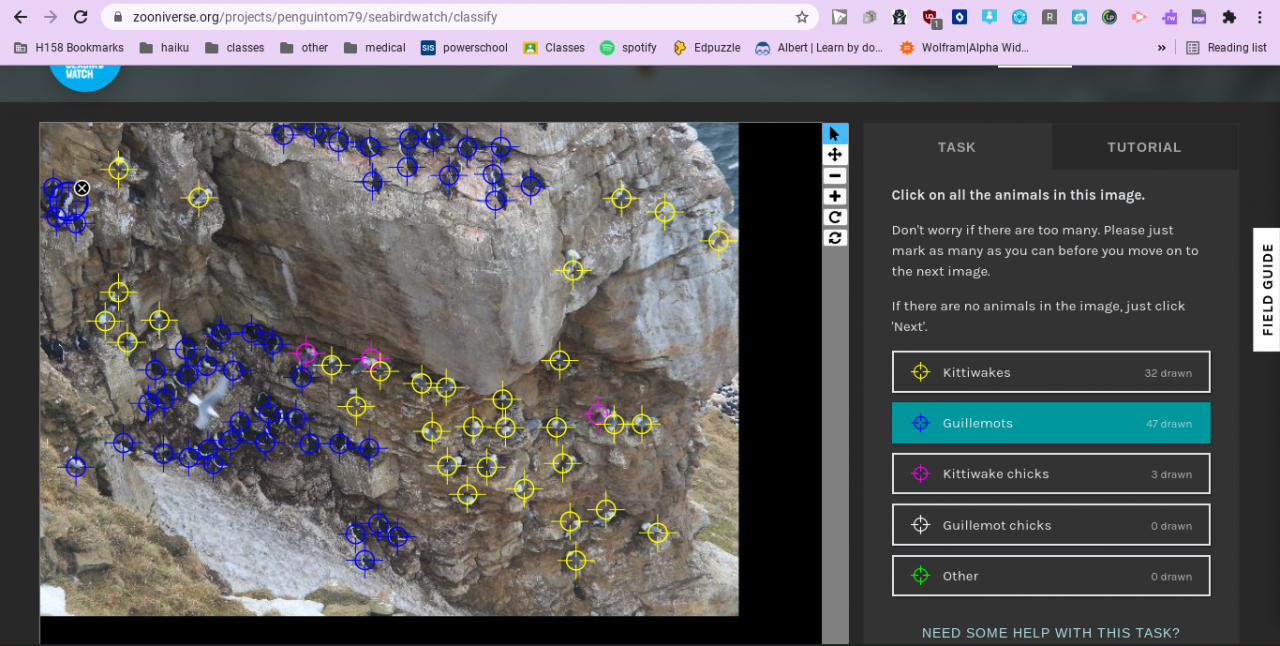Choose the Other marking tool
Screen dimensions: 1280x646
click(1051, 576)
